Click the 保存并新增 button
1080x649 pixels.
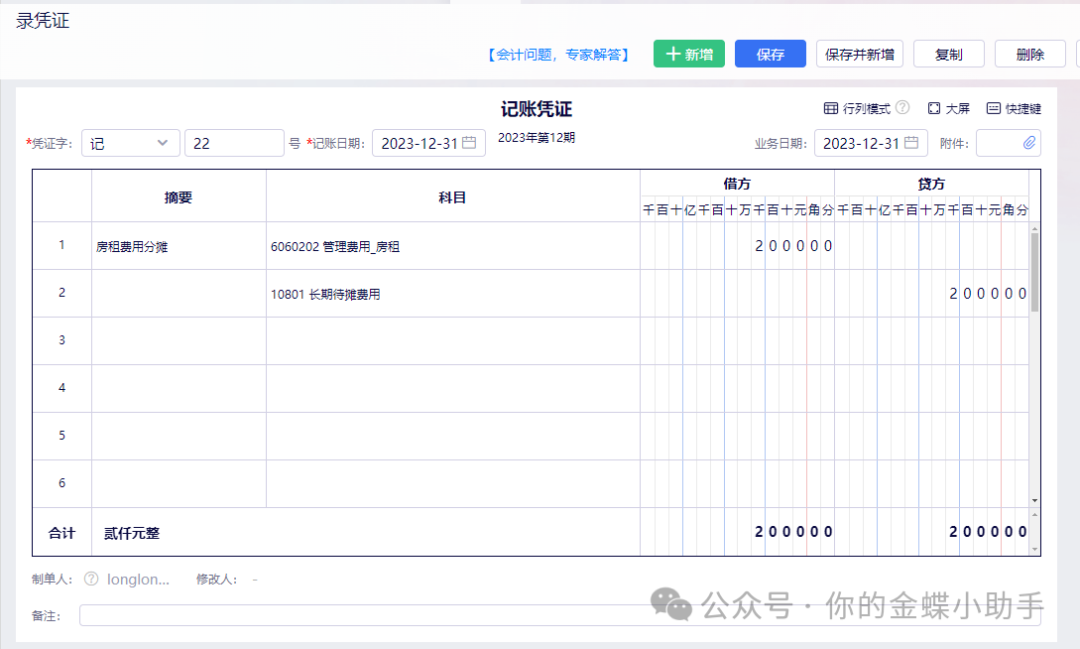(859, 54)
